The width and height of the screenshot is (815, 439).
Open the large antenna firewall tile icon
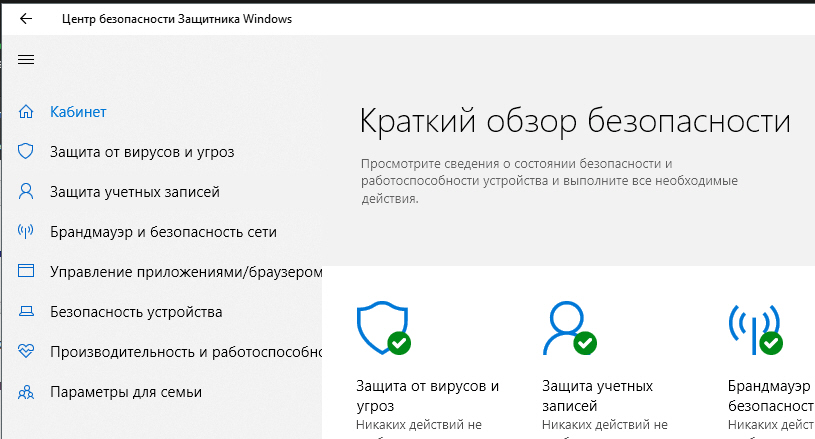point(756,329)
